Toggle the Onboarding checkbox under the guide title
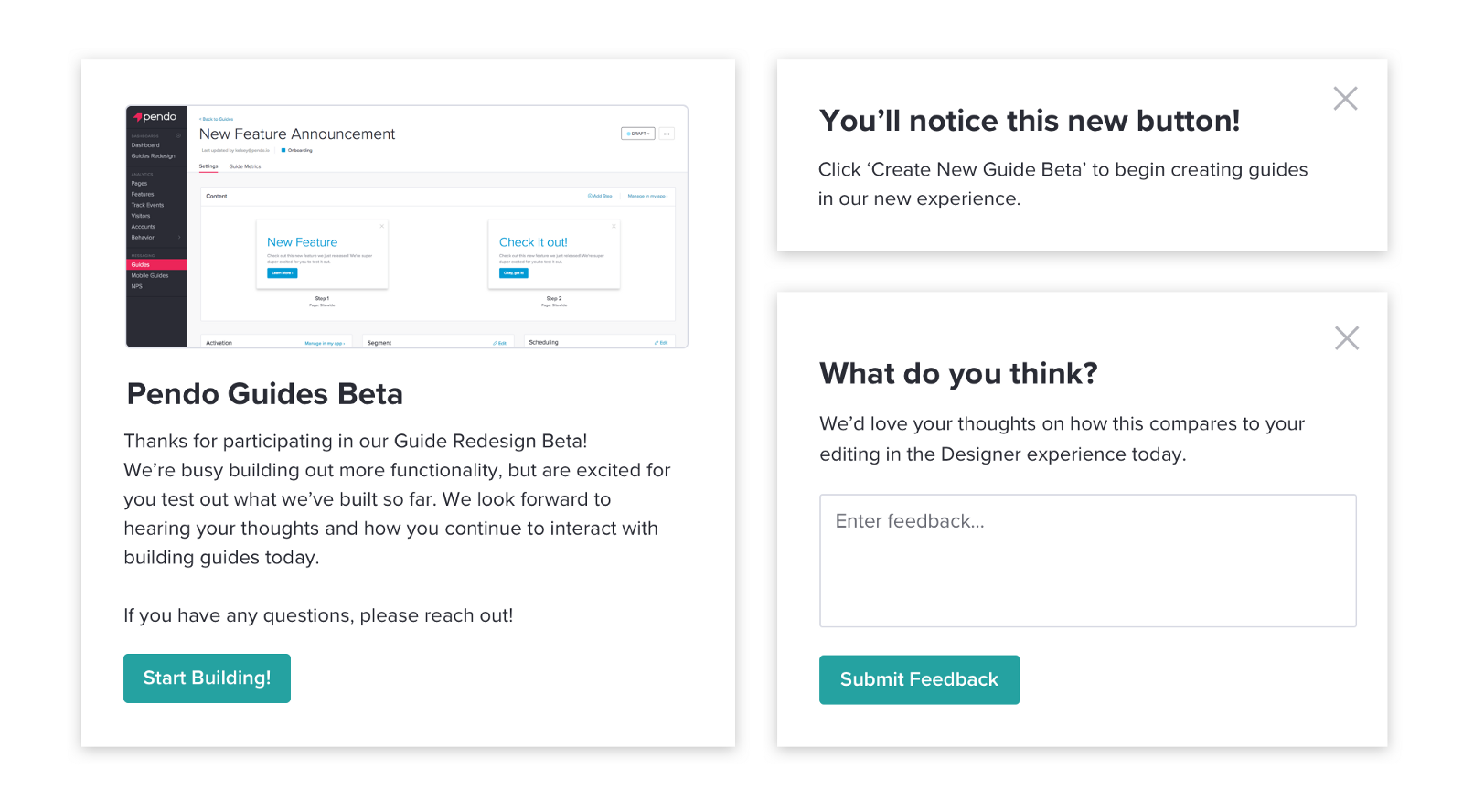 pyautogui.click(x=283, y=150)
